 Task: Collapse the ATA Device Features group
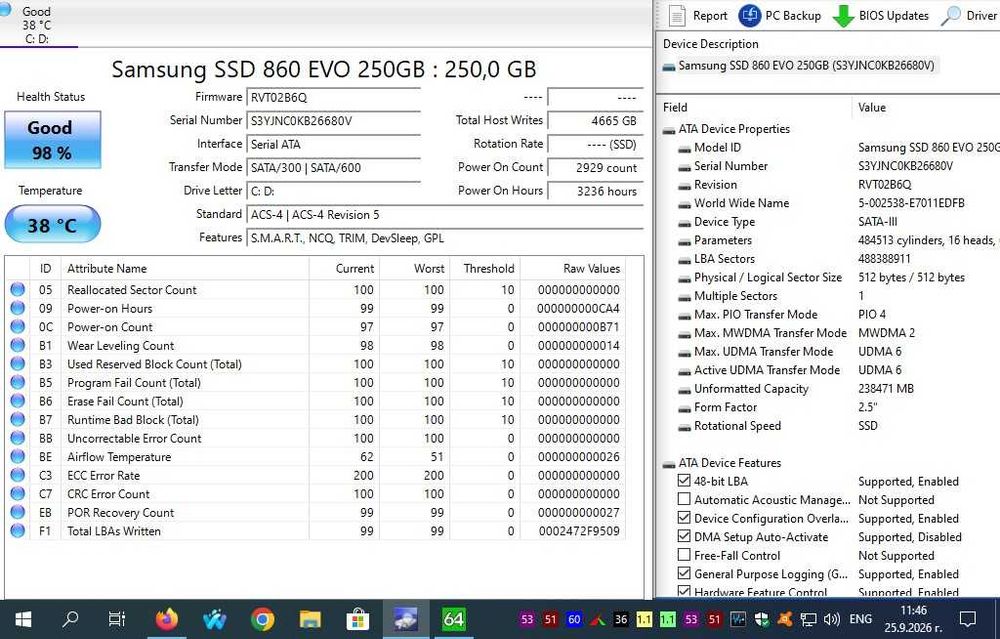(669, 464)
